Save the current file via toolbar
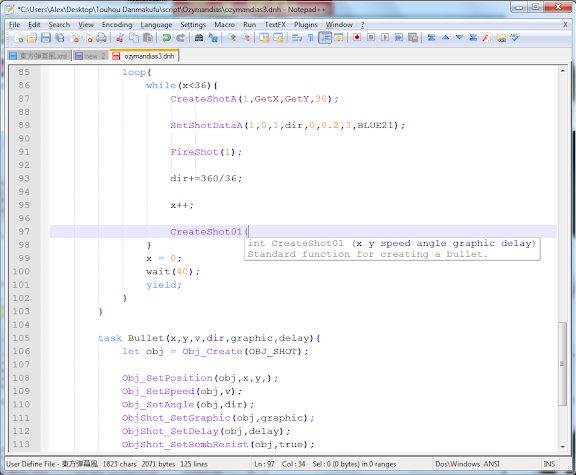 [46, 37]
